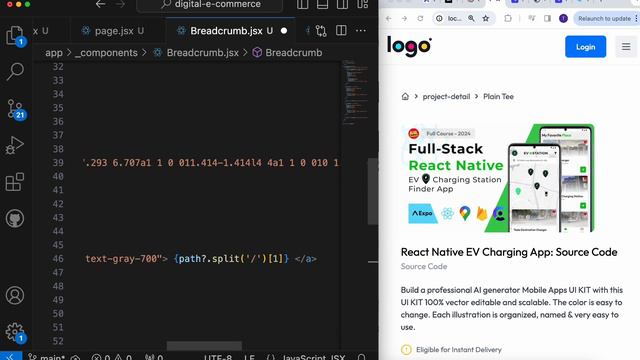Open editor More Actions ellipsis menu
The width and height of the screenshot is (640, 360).
point(361,31)
